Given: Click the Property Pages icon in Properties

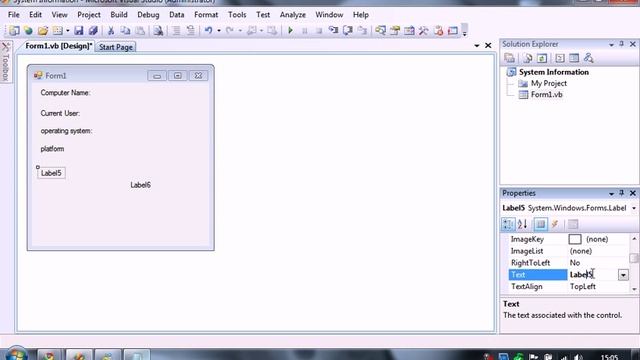Looking at the screenshot, I should [x=573, y=224].
